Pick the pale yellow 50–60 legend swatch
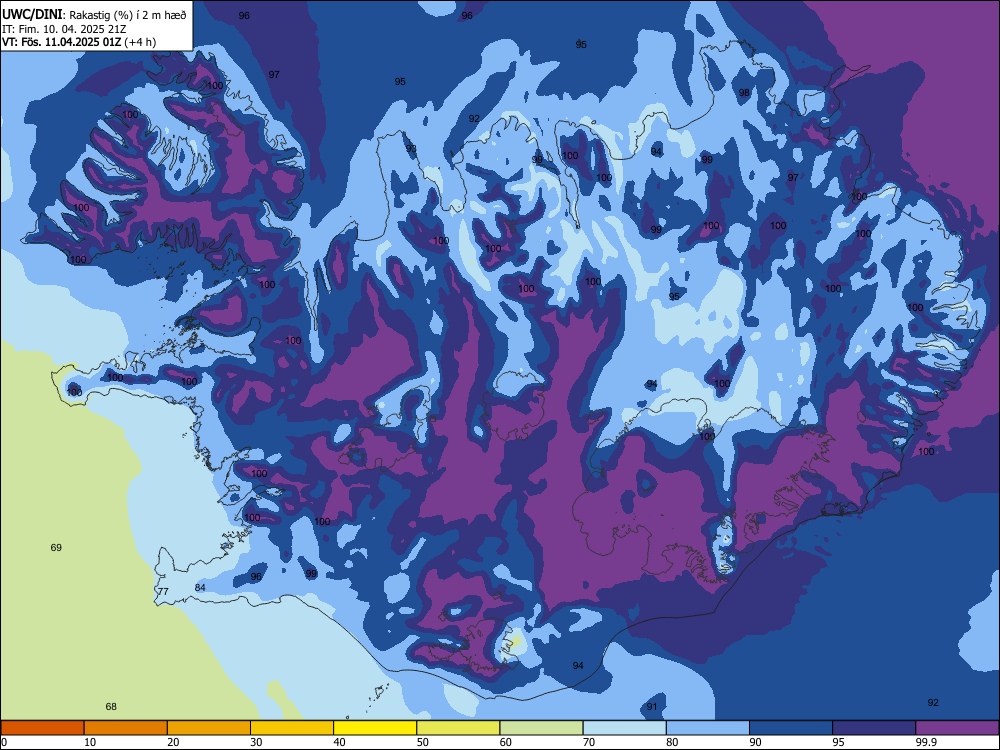This screenshot has height=750, width=1000. pyautogui.click(x=458, y=728)
